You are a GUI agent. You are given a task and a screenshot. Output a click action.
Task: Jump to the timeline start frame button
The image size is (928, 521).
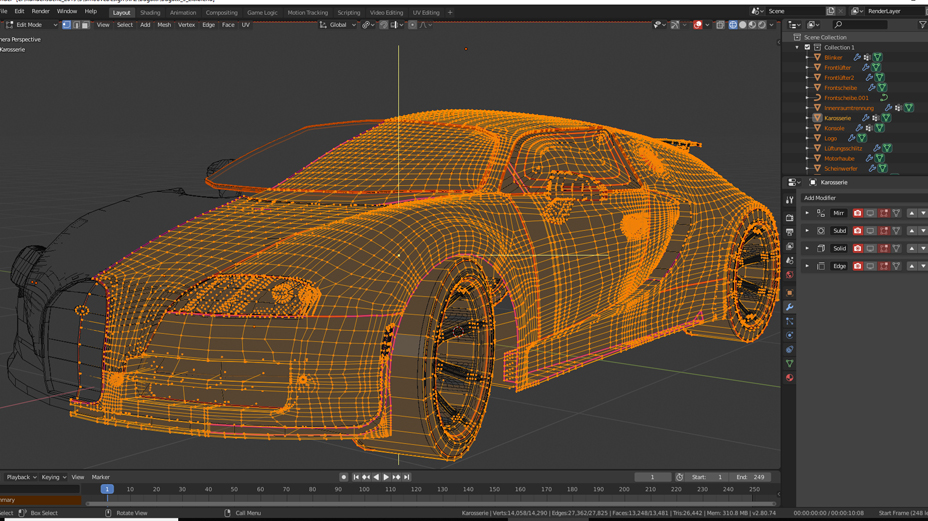point(356,477)
